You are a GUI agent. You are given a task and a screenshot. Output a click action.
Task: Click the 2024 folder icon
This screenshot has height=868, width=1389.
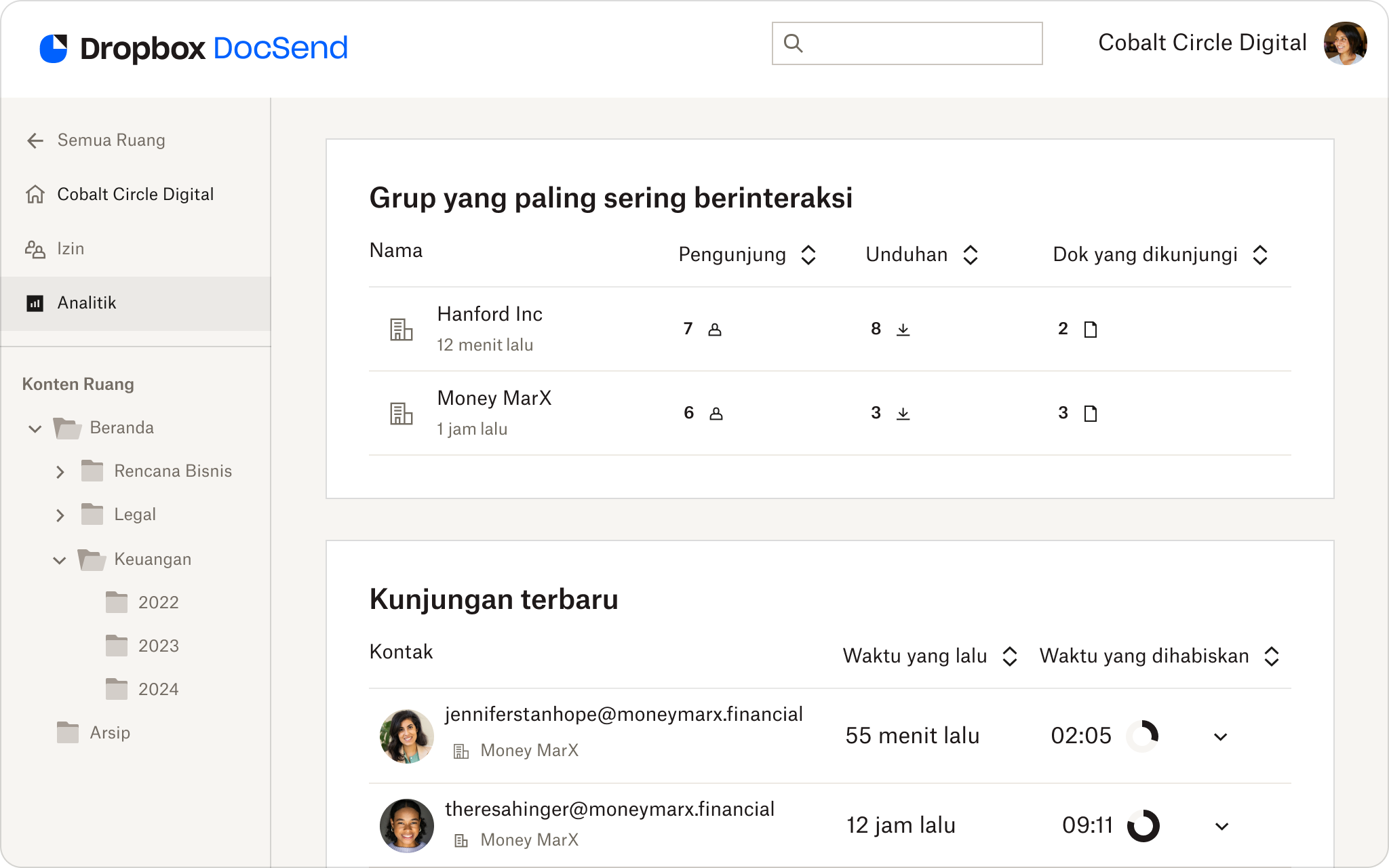(x=117, y=689)
